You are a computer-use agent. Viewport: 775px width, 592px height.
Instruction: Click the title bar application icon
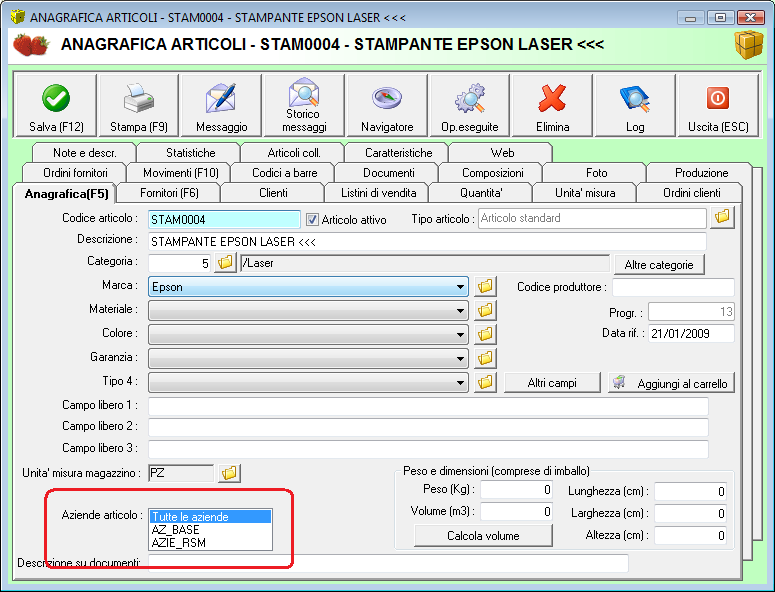[x=18, y=17]
